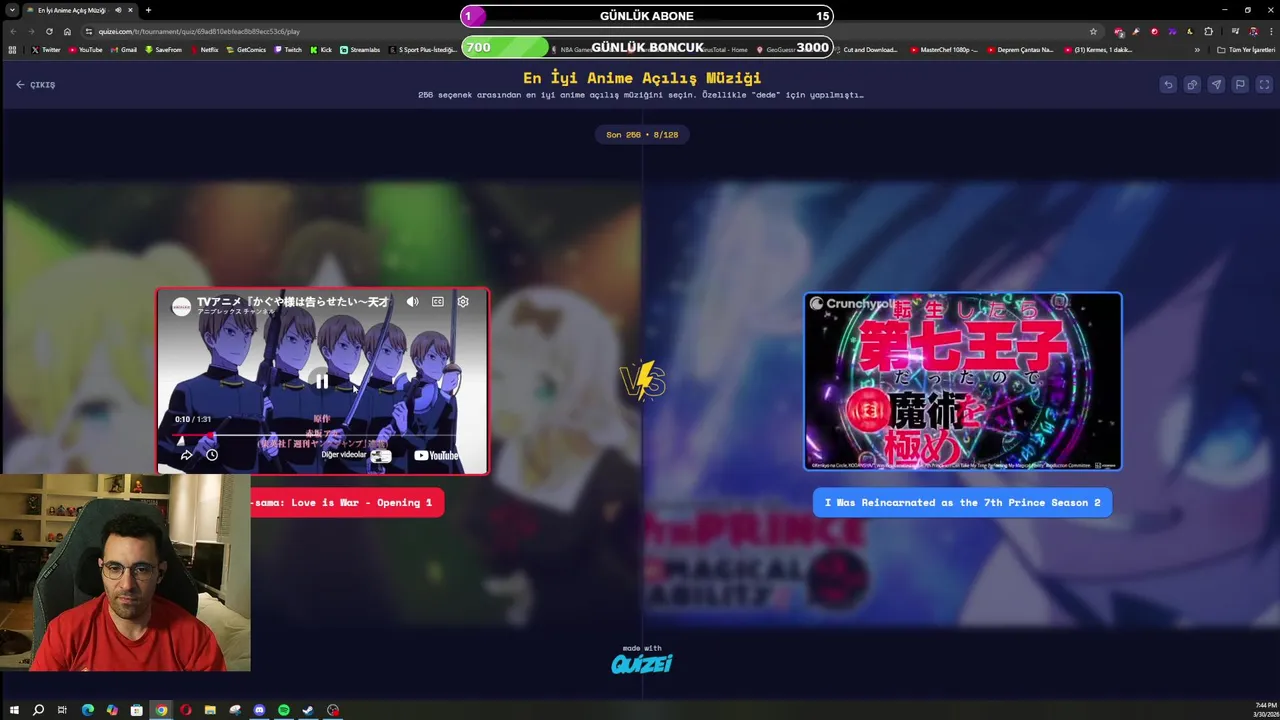Image resolution: width=1280 pixels, height=720 pixels.
Task: Choose I Was Reincarnated as the 7th Prince Season 2
Action: [962, 502]
